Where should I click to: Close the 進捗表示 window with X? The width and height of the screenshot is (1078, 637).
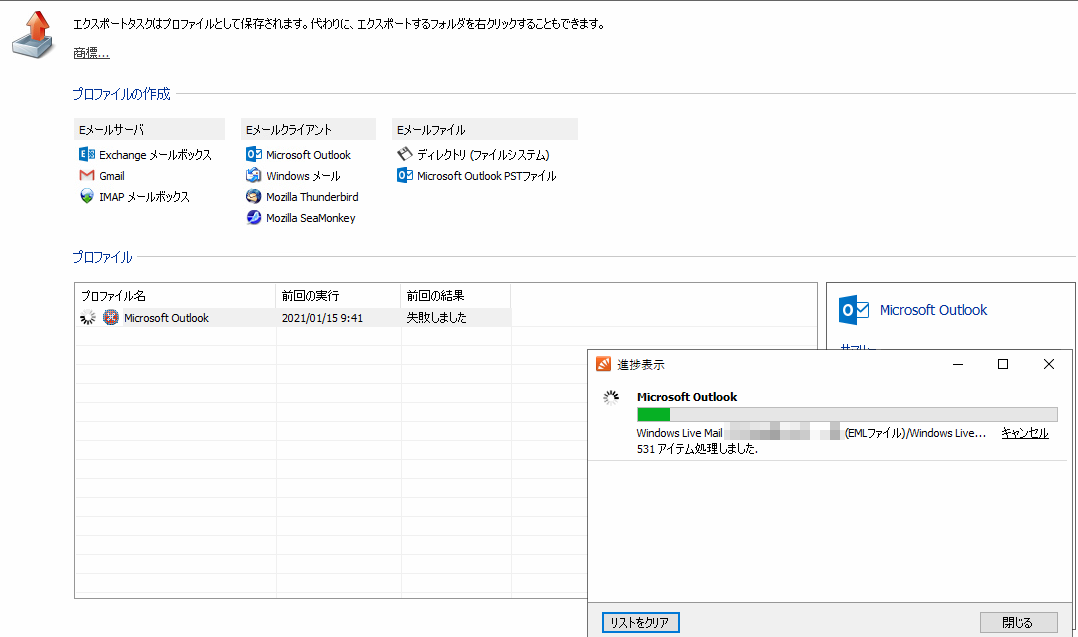pyautogui.click(x=1048, y=364)
